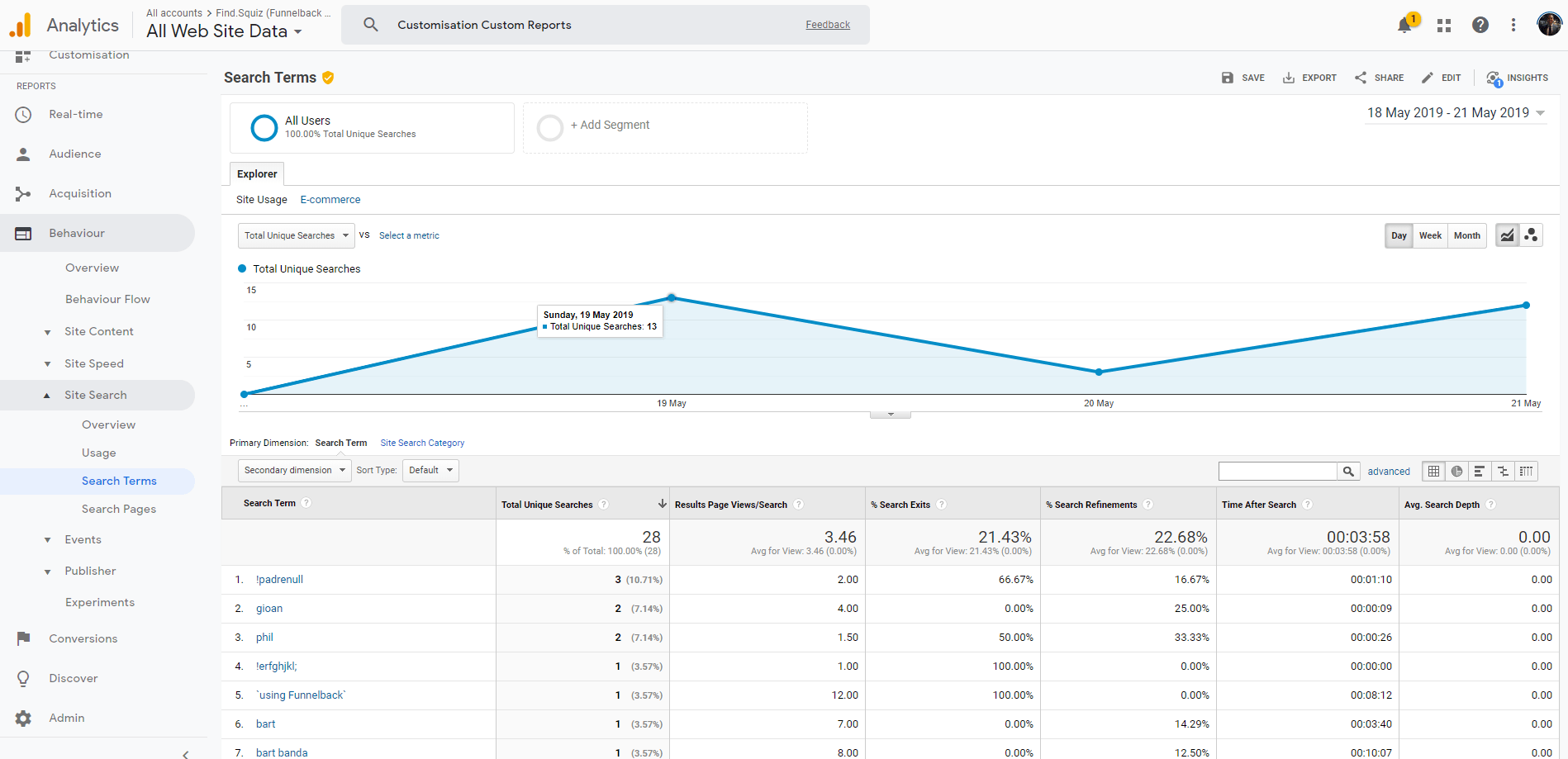The image size is (1568, 759).
Task: Switch table to performance bar view
Action: point(1480,471)
